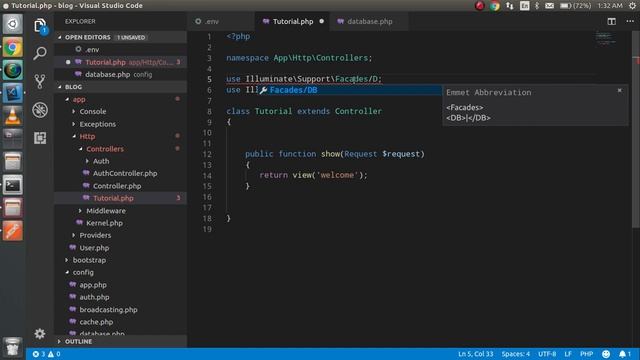Open the Search view in the activity bar
Screen dimensions: 640x360
[40, 53]
